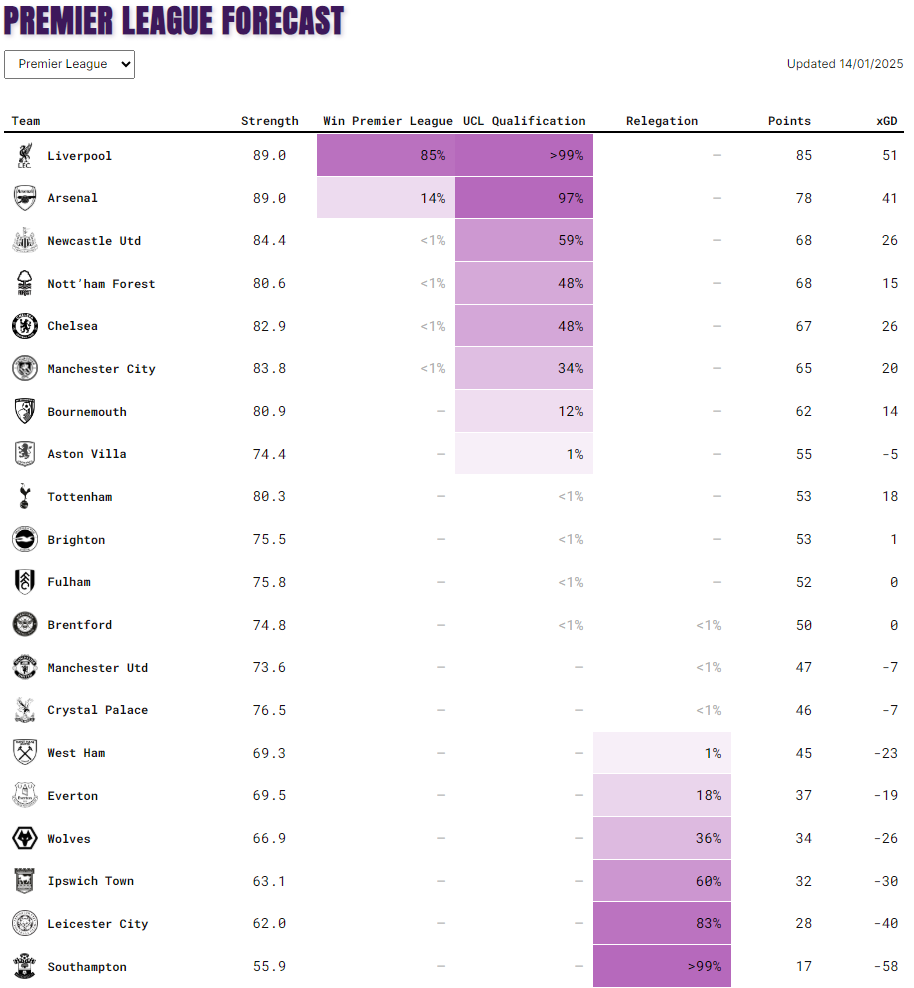Image resolution: width=914 pixels, height=988 pixels.
Task: Click the Fulham crest icon
Action: point(25,582)
